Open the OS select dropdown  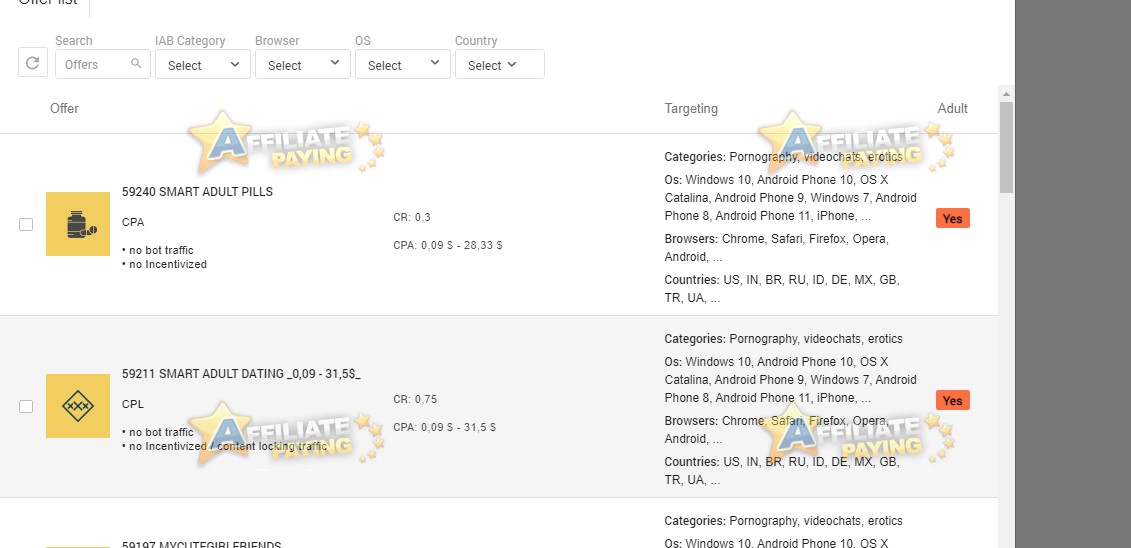pos(402,64)
